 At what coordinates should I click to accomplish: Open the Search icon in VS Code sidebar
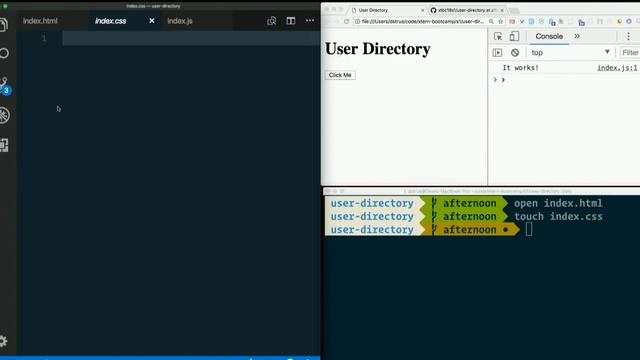pyautogui.click(x=4, y=53)
